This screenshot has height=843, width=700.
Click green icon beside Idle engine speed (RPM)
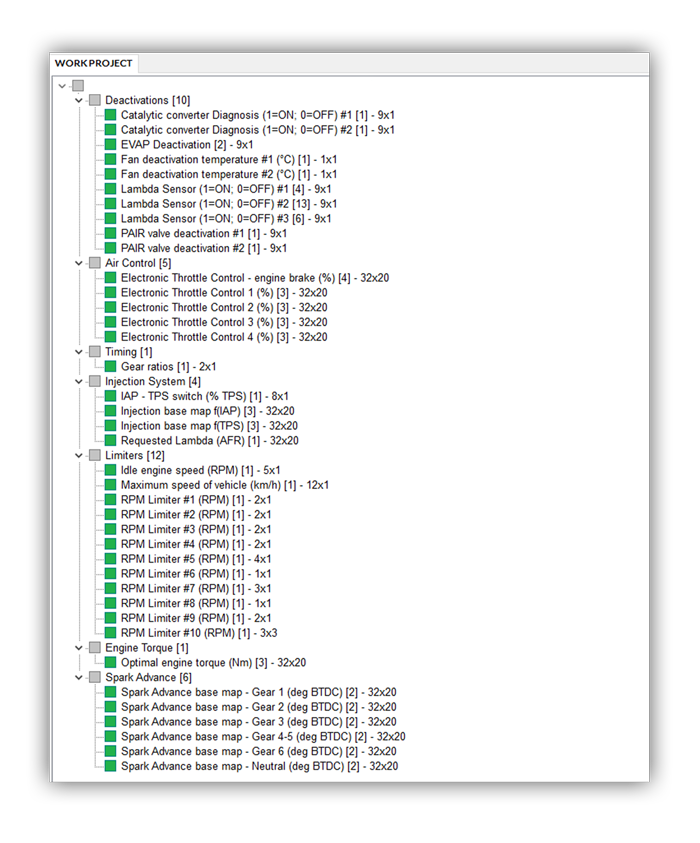(111, 470)
